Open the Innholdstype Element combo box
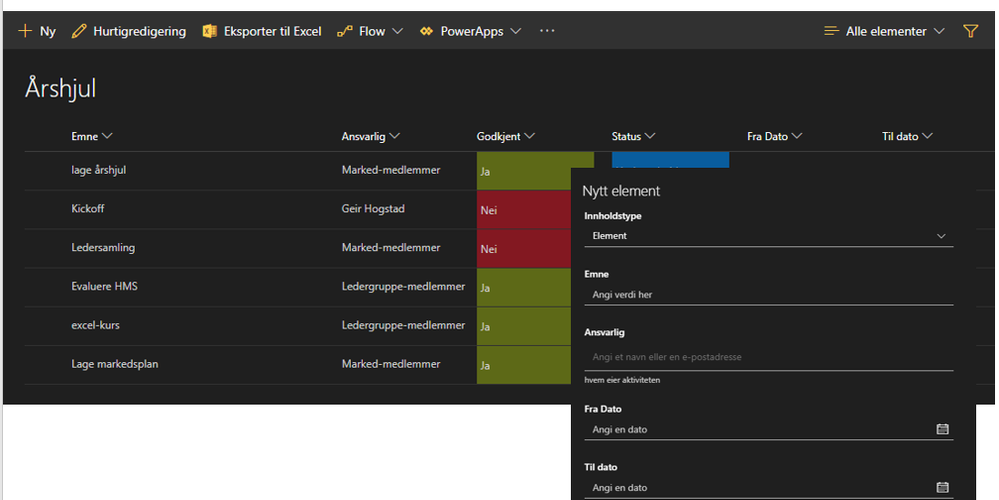Screen dimensions: 999x500 tap(768, 236)
